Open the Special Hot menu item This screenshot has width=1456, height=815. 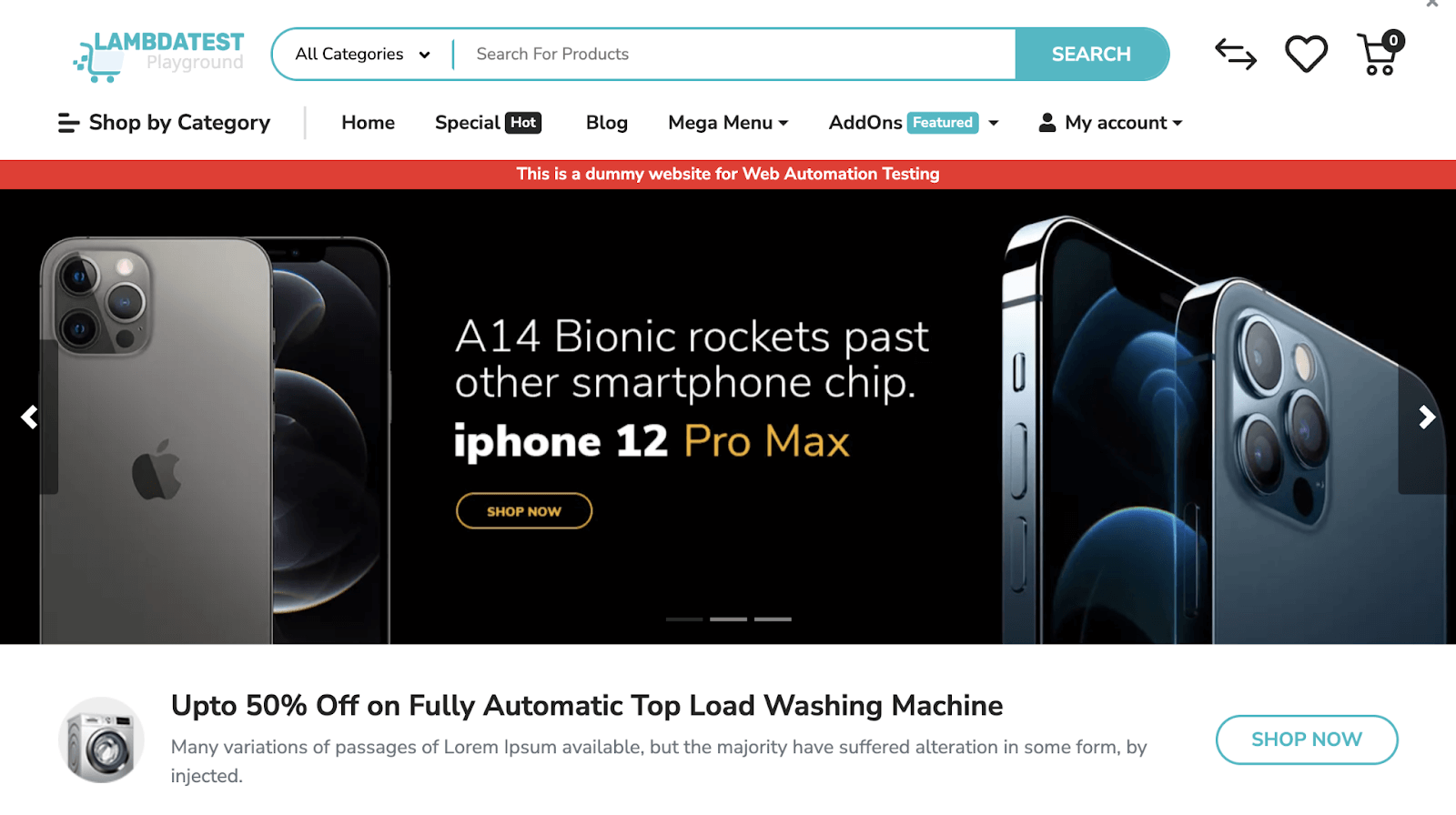(488, 123)
